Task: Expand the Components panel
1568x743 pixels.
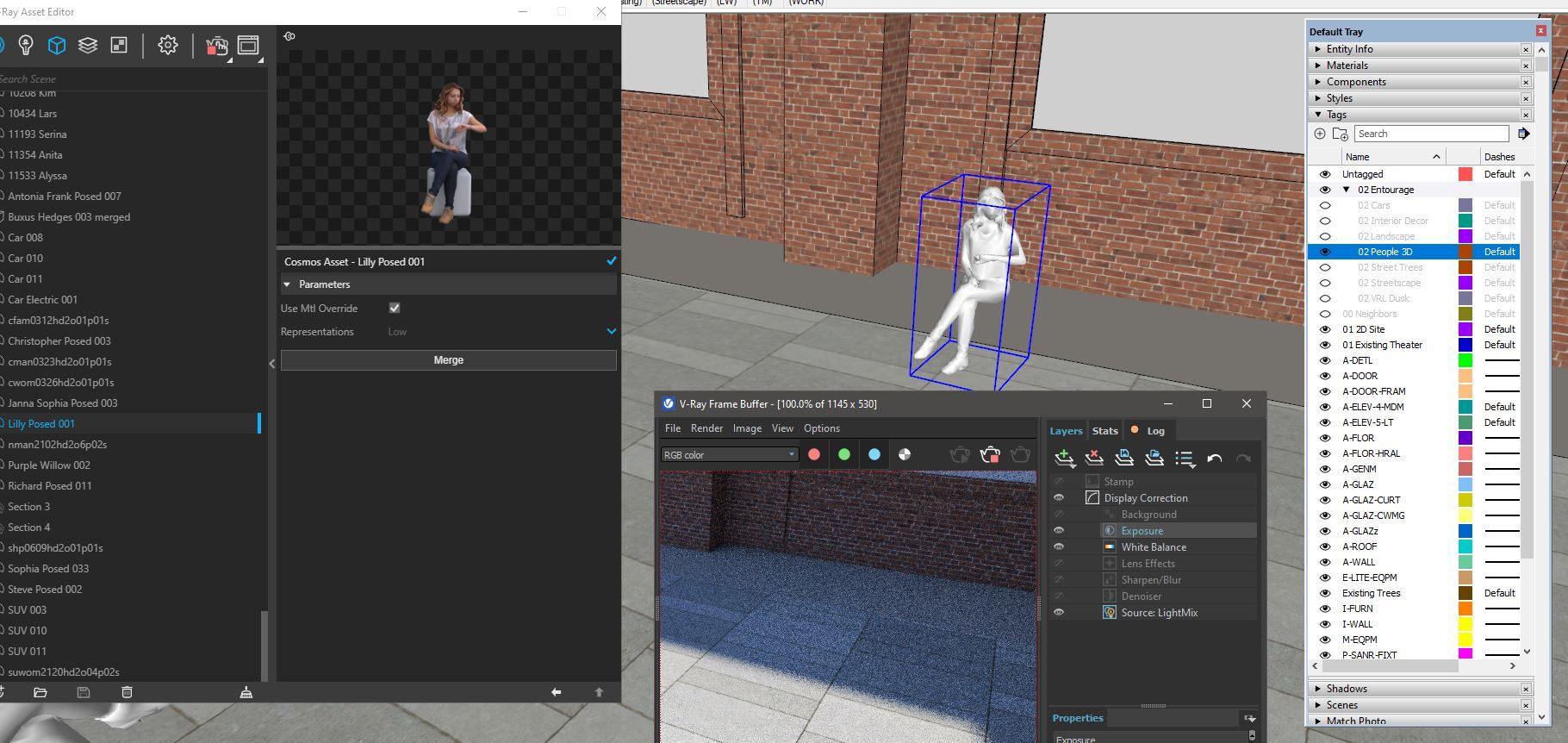Action: click(1318, 82)
